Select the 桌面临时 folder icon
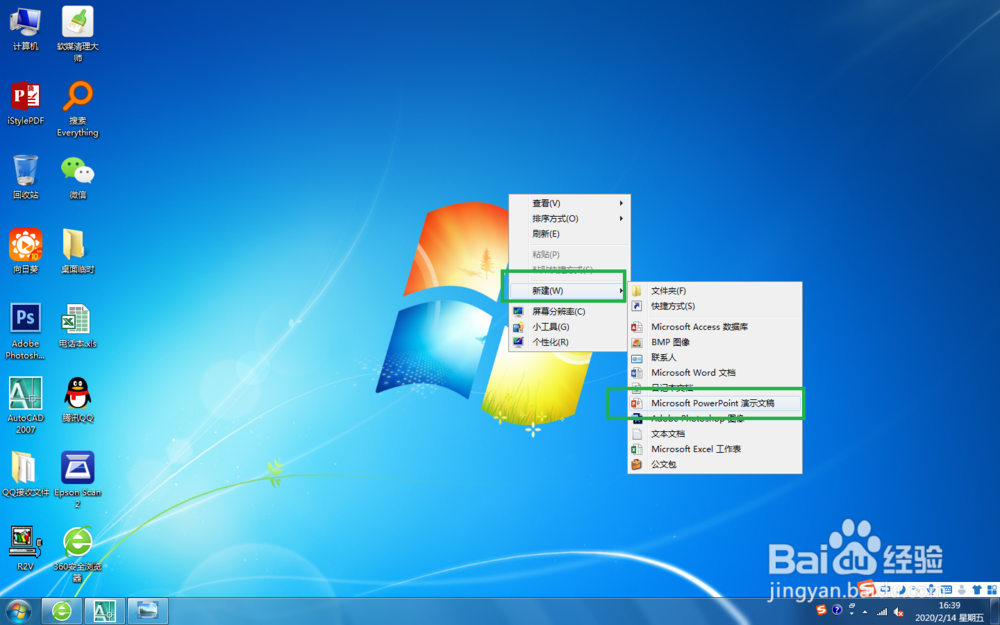1000x625 pixels. [78, 251]
